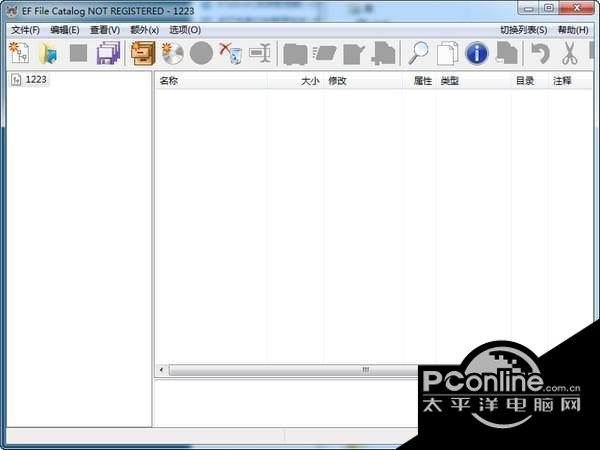Click the blank pages copy icon
The height and width of the screenshot is (450, 600).
[447, 53]
